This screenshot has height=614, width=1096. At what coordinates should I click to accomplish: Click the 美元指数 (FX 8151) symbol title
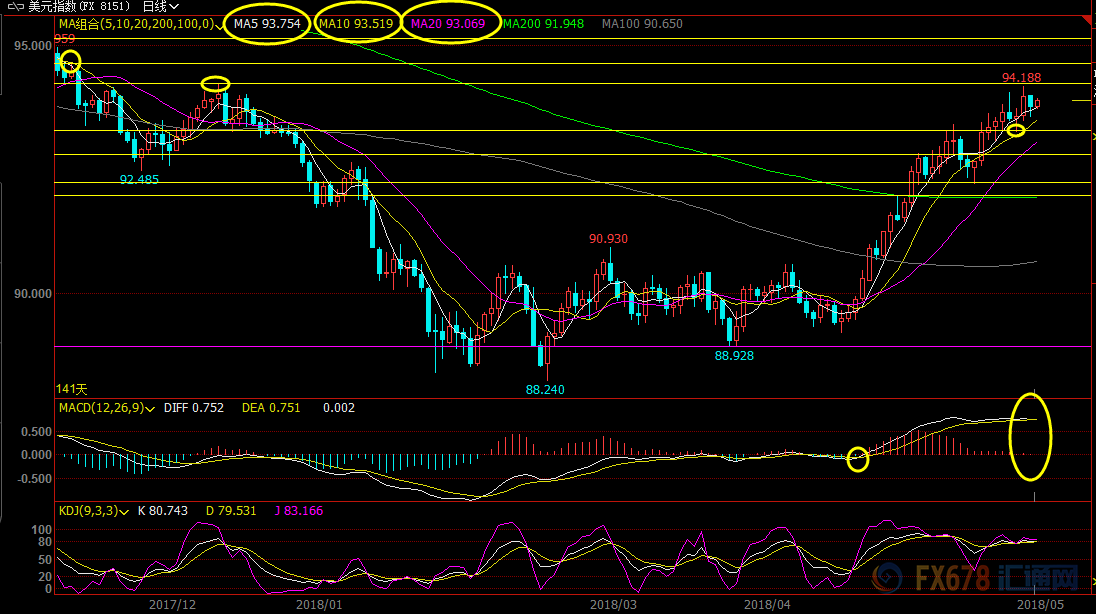pyautogui.click(x=79, y=6)
